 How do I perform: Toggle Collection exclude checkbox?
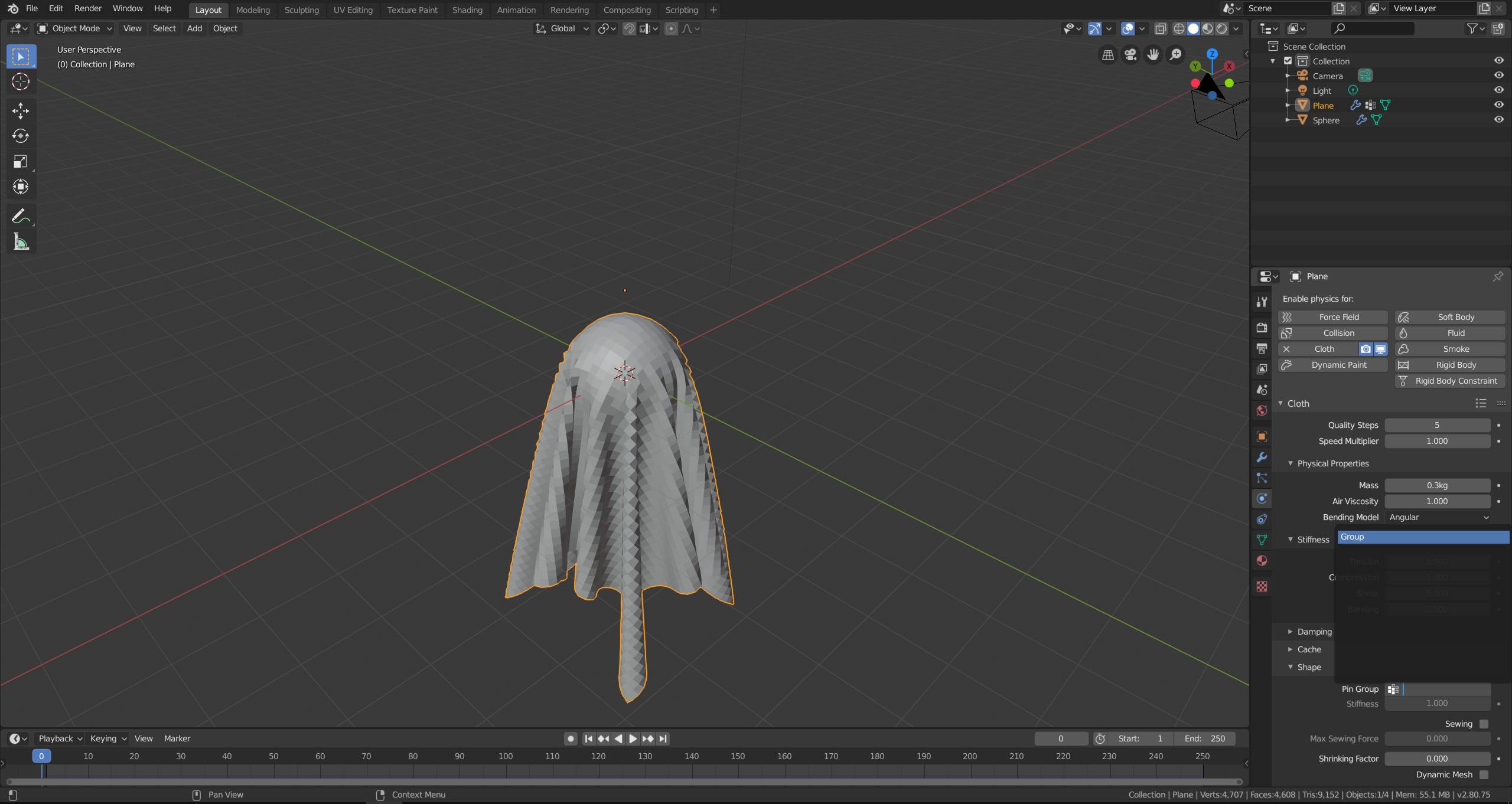1288,61
